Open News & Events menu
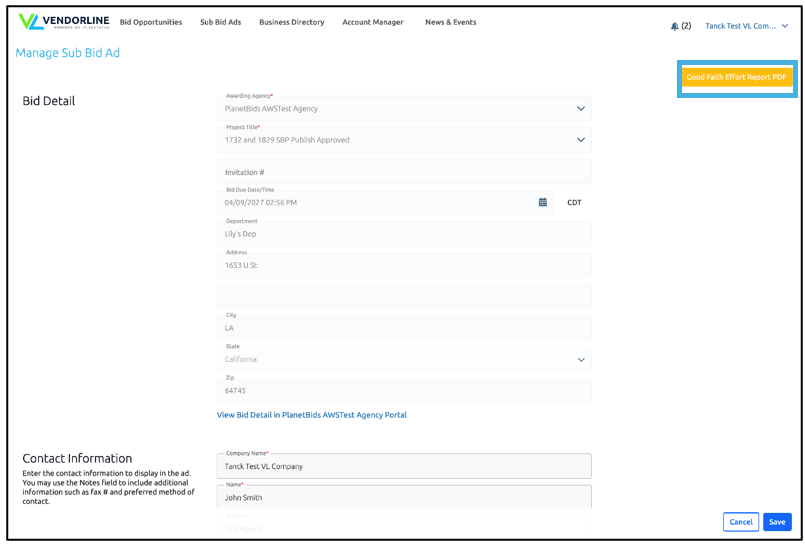This screenshot has height=547, width=805. (x=451, y=22)
